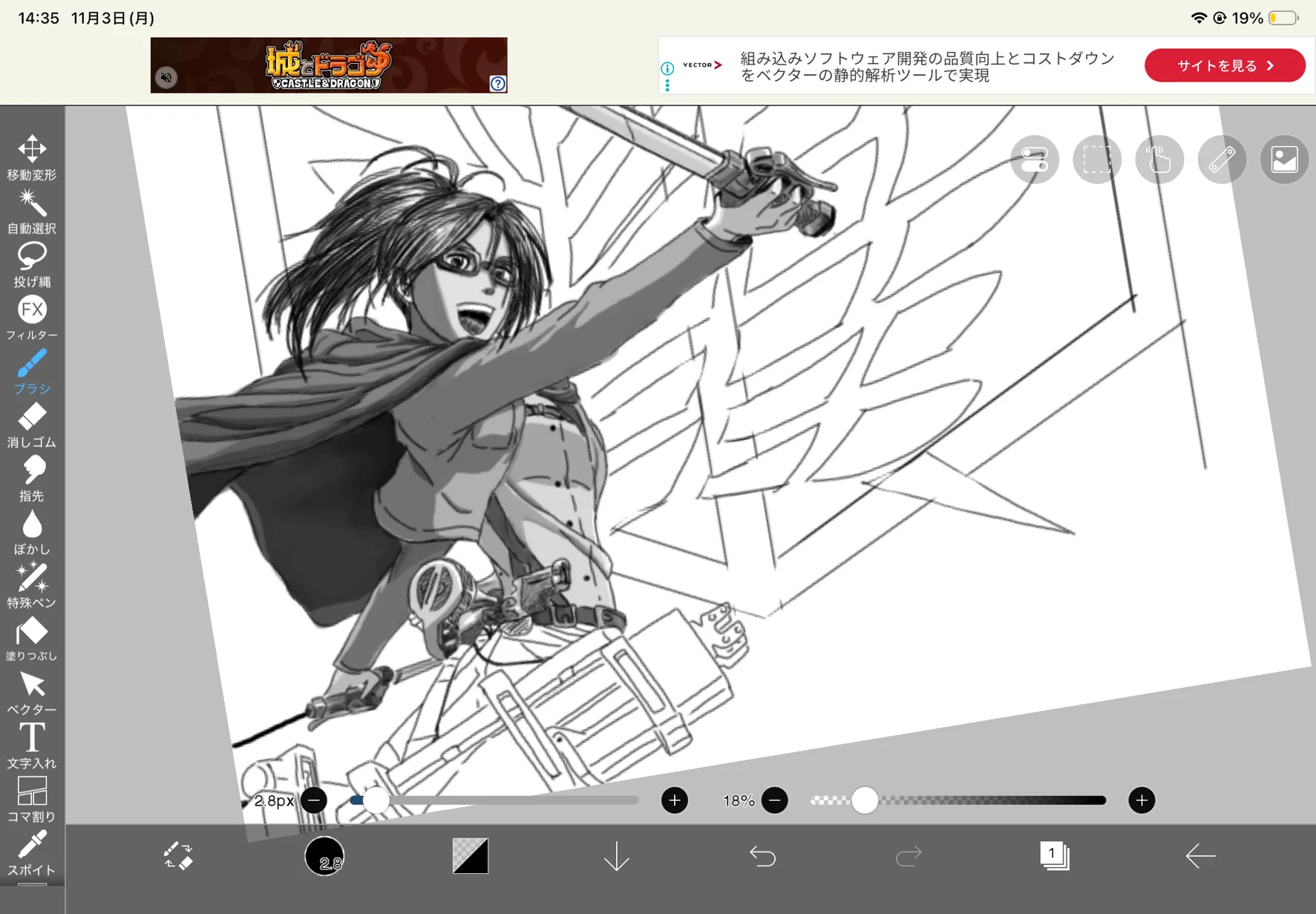Open the black-and-transparent color swatch
Viewport: 1316px width, 914px height.
[x=471, y=856]
